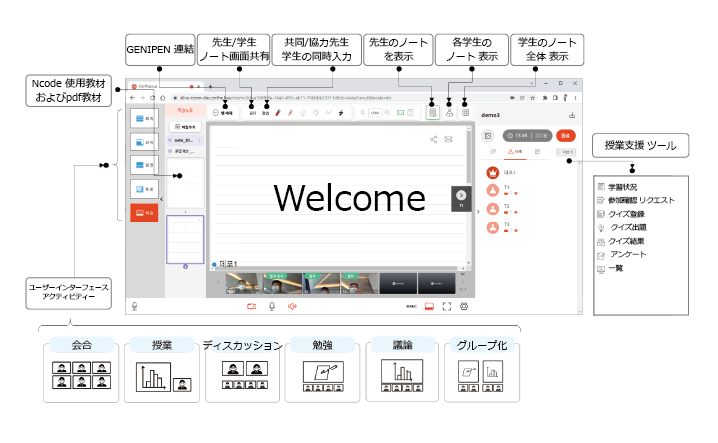
Task: Select the highlighted page thumbnail in notes panel
Action: 186,238
